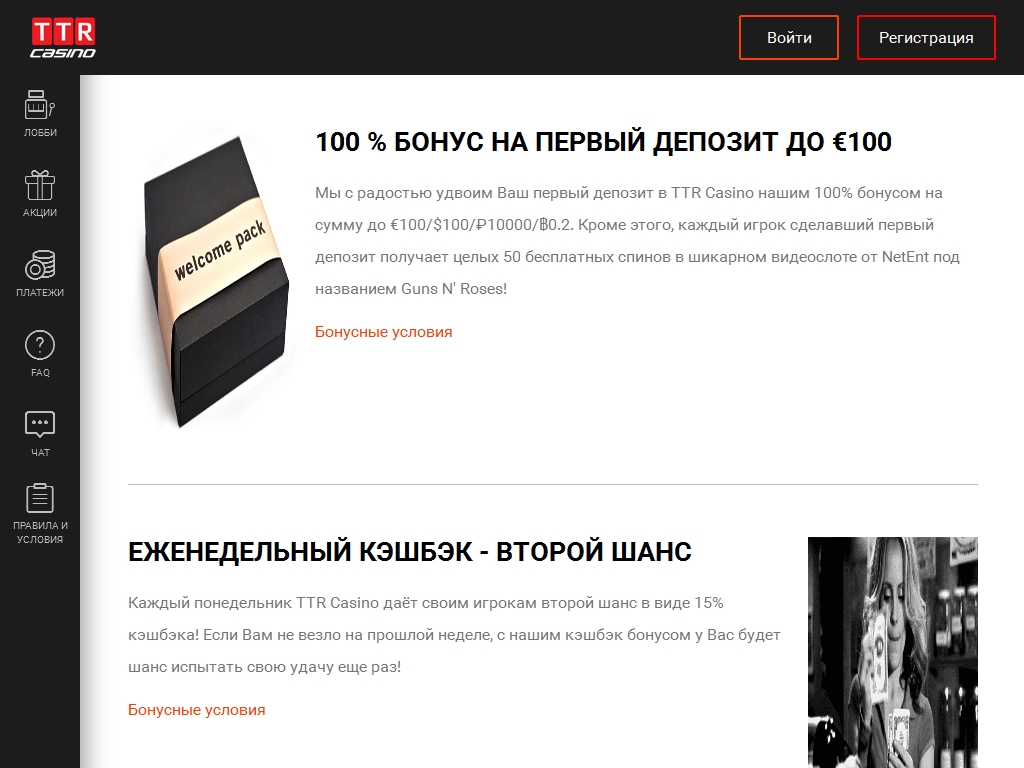Select the Платежи menu label
Image resolution: width=1024 pixels, height=768 pixels.
[x=40, y=293]
